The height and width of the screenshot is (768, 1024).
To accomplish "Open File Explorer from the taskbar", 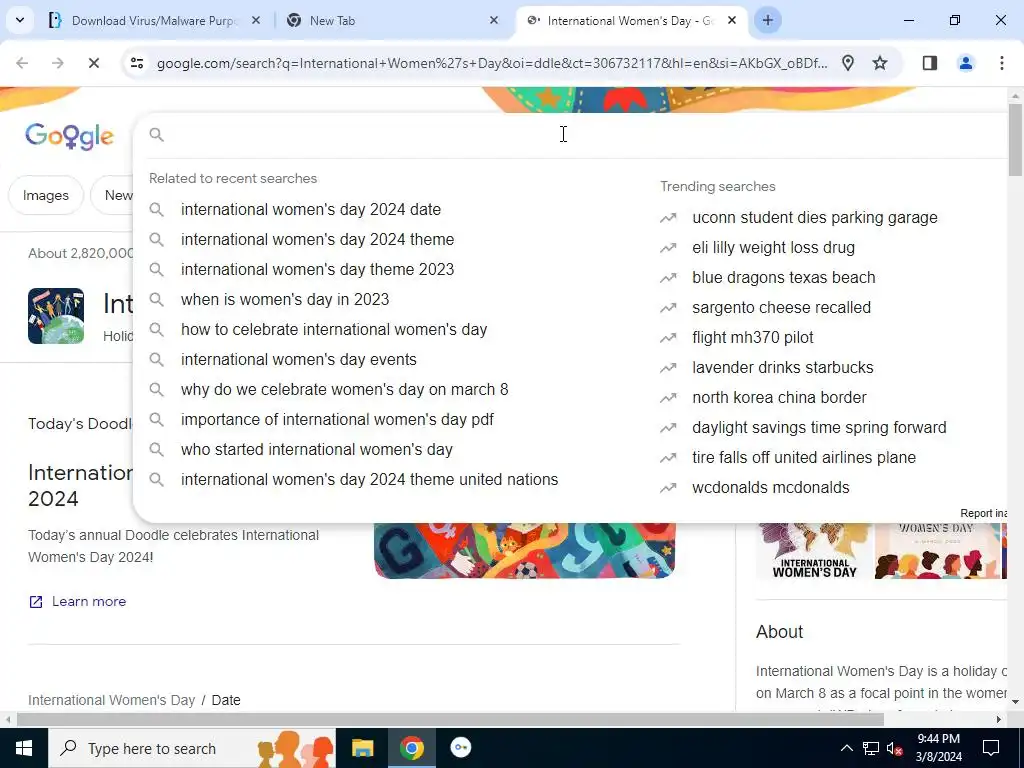I will coord(362,748).
